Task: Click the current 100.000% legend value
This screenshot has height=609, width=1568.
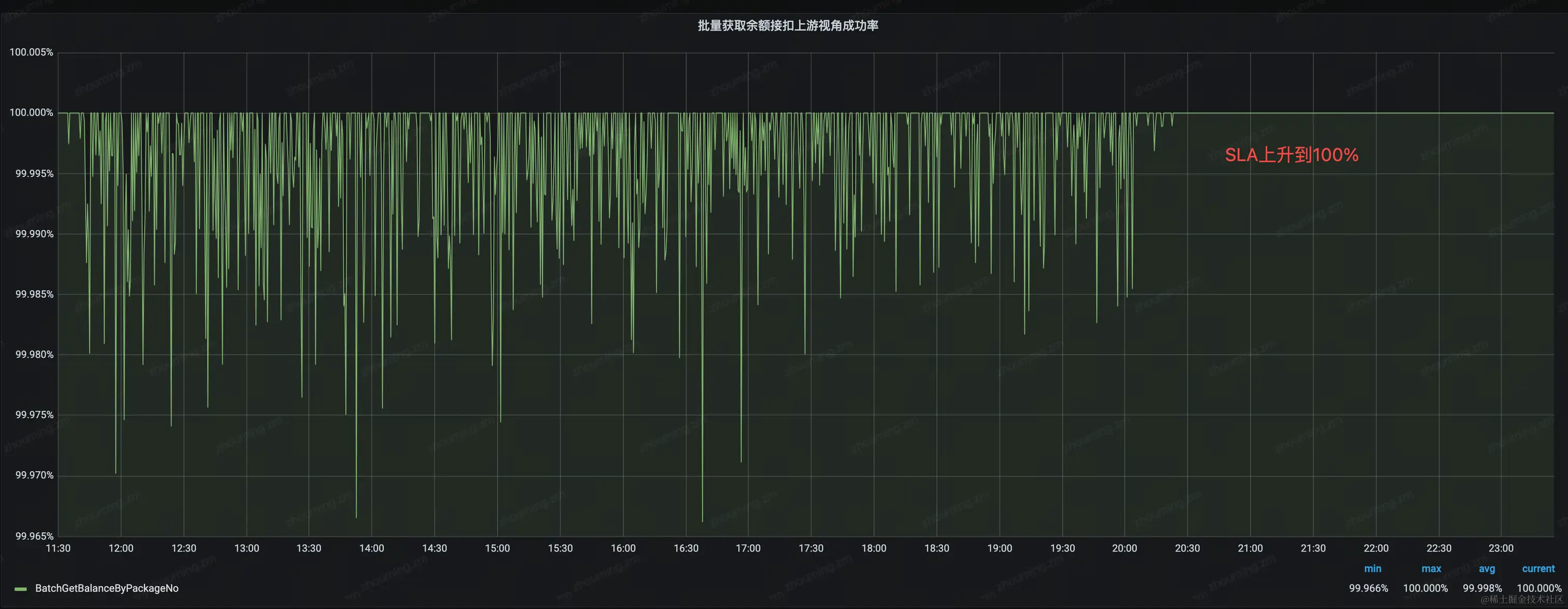Action: coord(1539,588)
